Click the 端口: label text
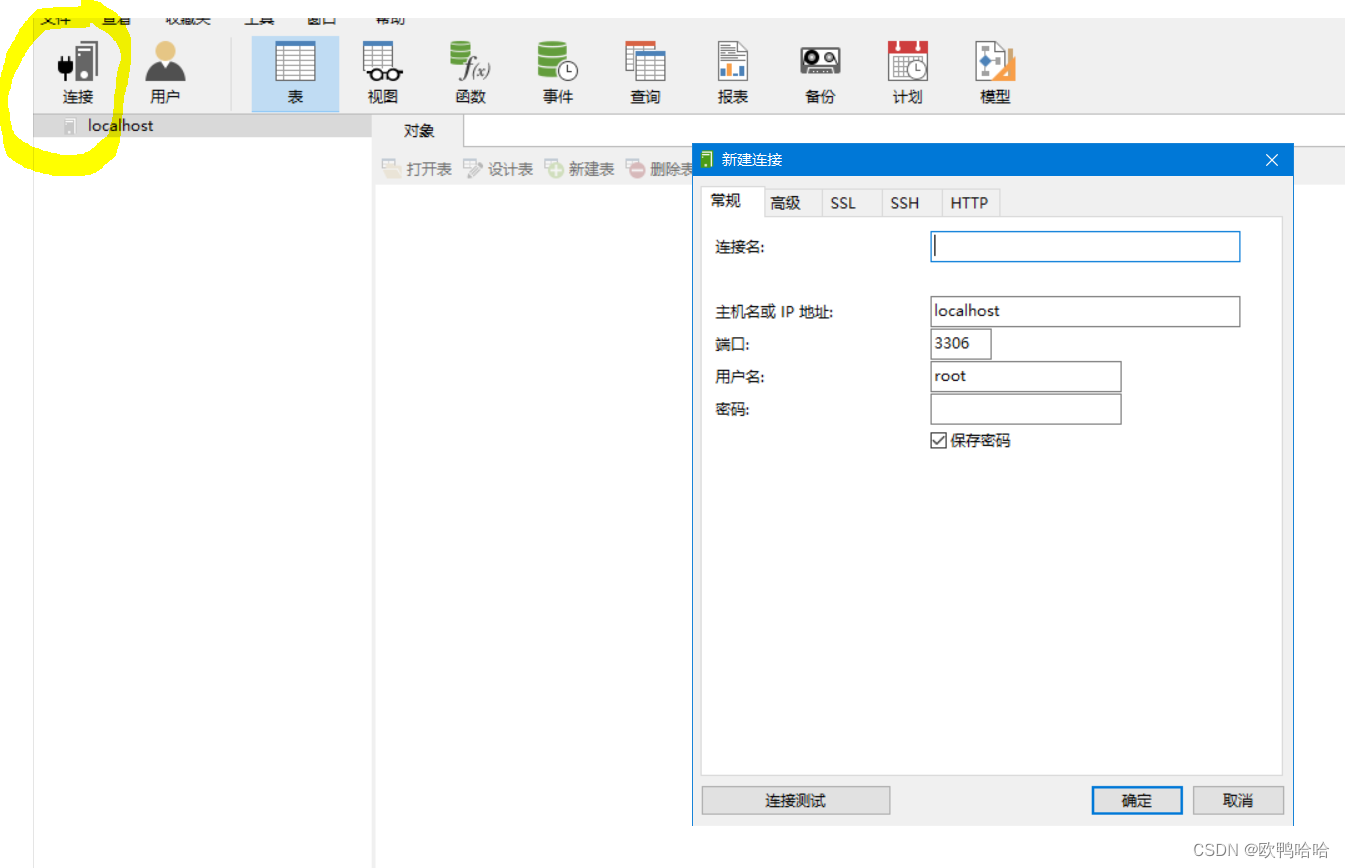Viewport: 1345px width, 868px height. point(732,344)
